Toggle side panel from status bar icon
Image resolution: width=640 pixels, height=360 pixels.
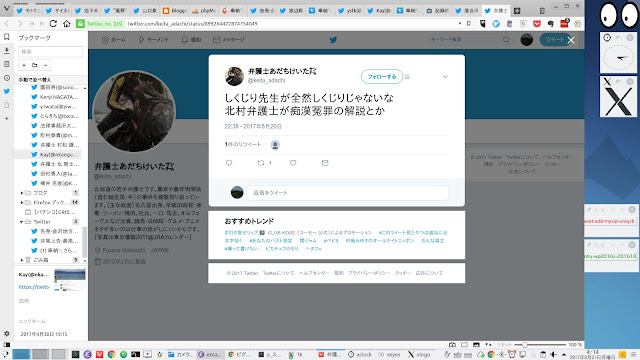click(7, 345)
